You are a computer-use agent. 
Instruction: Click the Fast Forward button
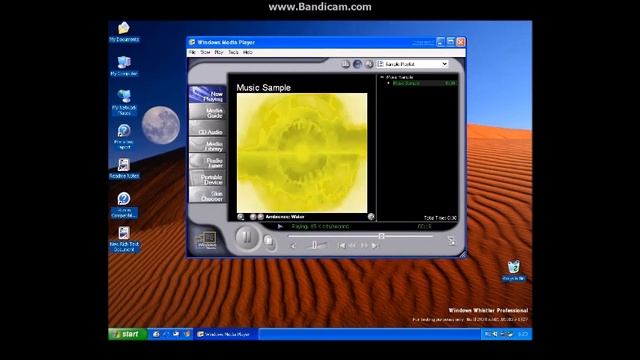[364, 245]
